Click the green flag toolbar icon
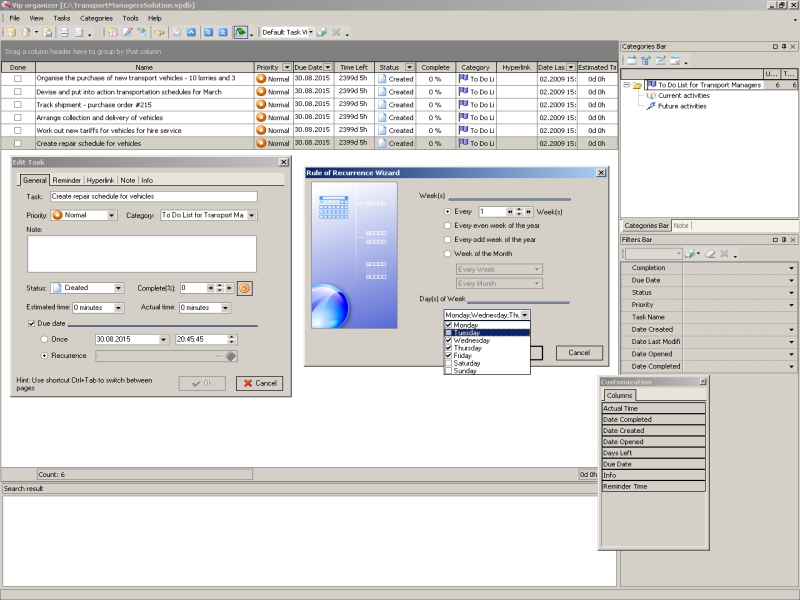The image size is (800, 600). tap(240, 32)
